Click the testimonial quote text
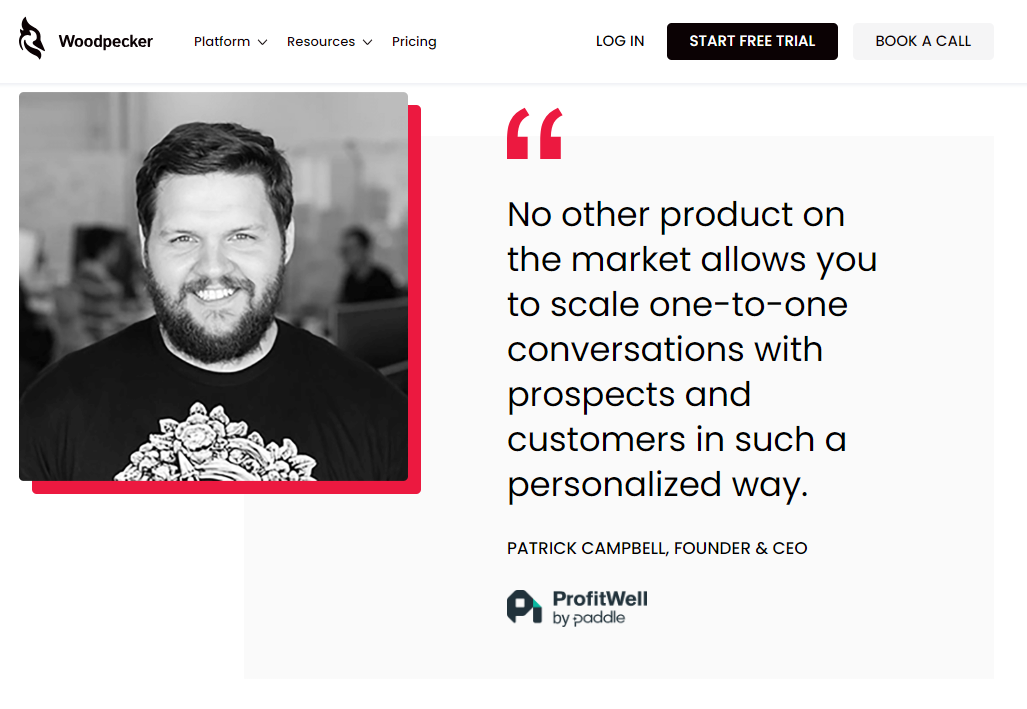Viewport: 1027px width, 709px height. tap(690, 349)
